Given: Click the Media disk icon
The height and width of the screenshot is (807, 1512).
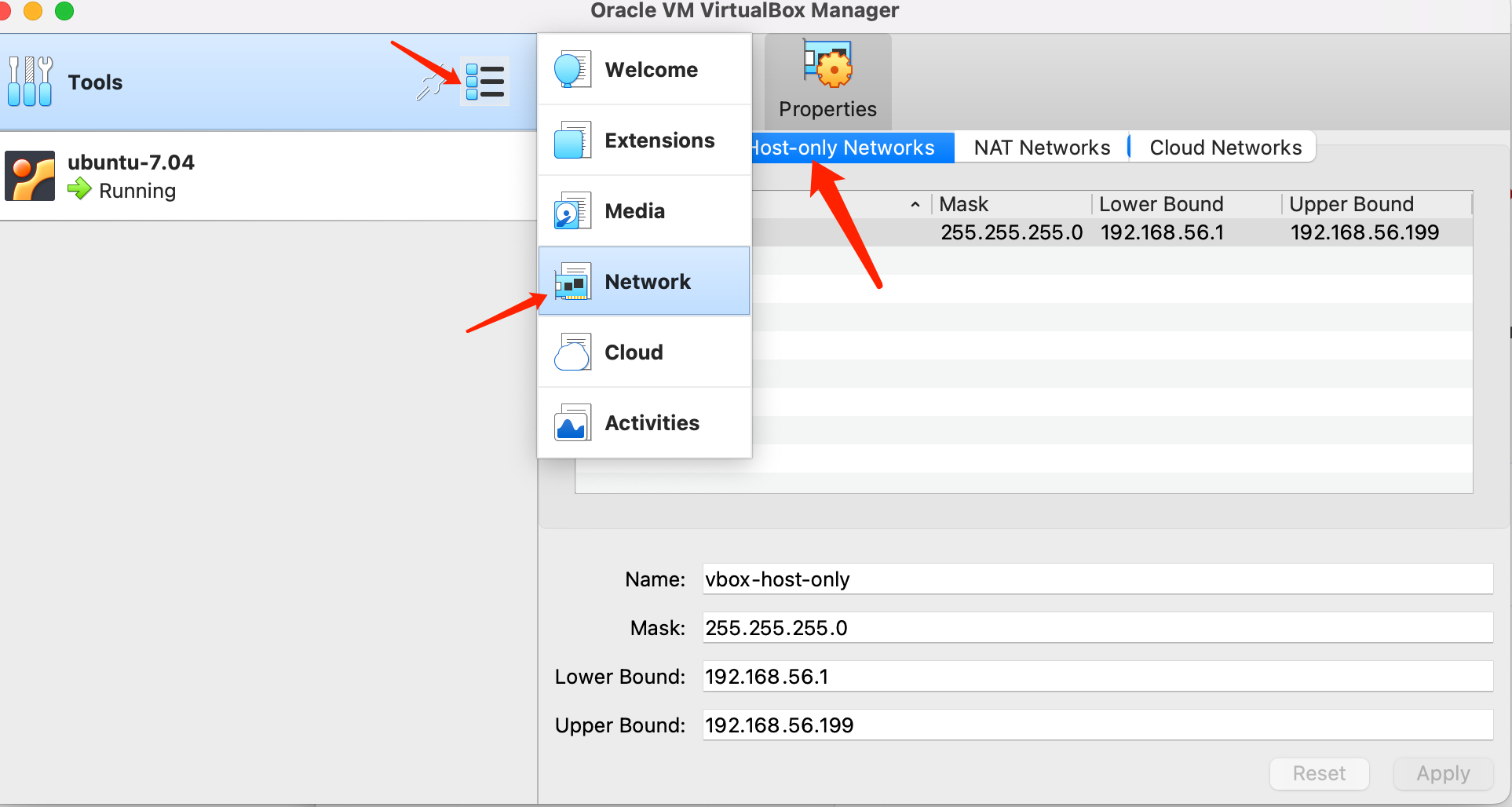Looking at the screenshot, I should click(572, 211).
